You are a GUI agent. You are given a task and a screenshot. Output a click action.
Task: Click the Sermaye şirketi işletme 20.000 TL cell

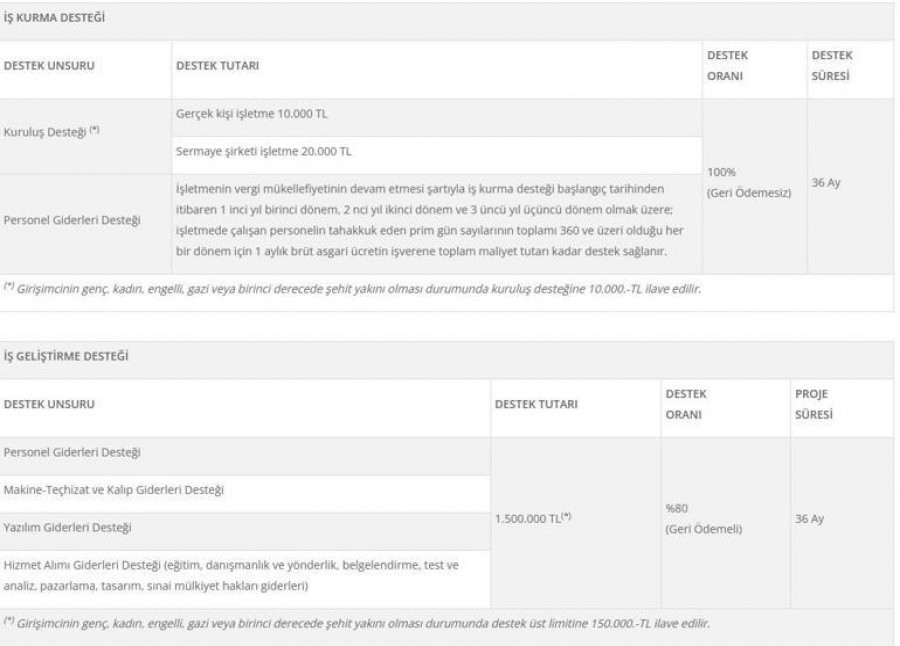[263, 152]
